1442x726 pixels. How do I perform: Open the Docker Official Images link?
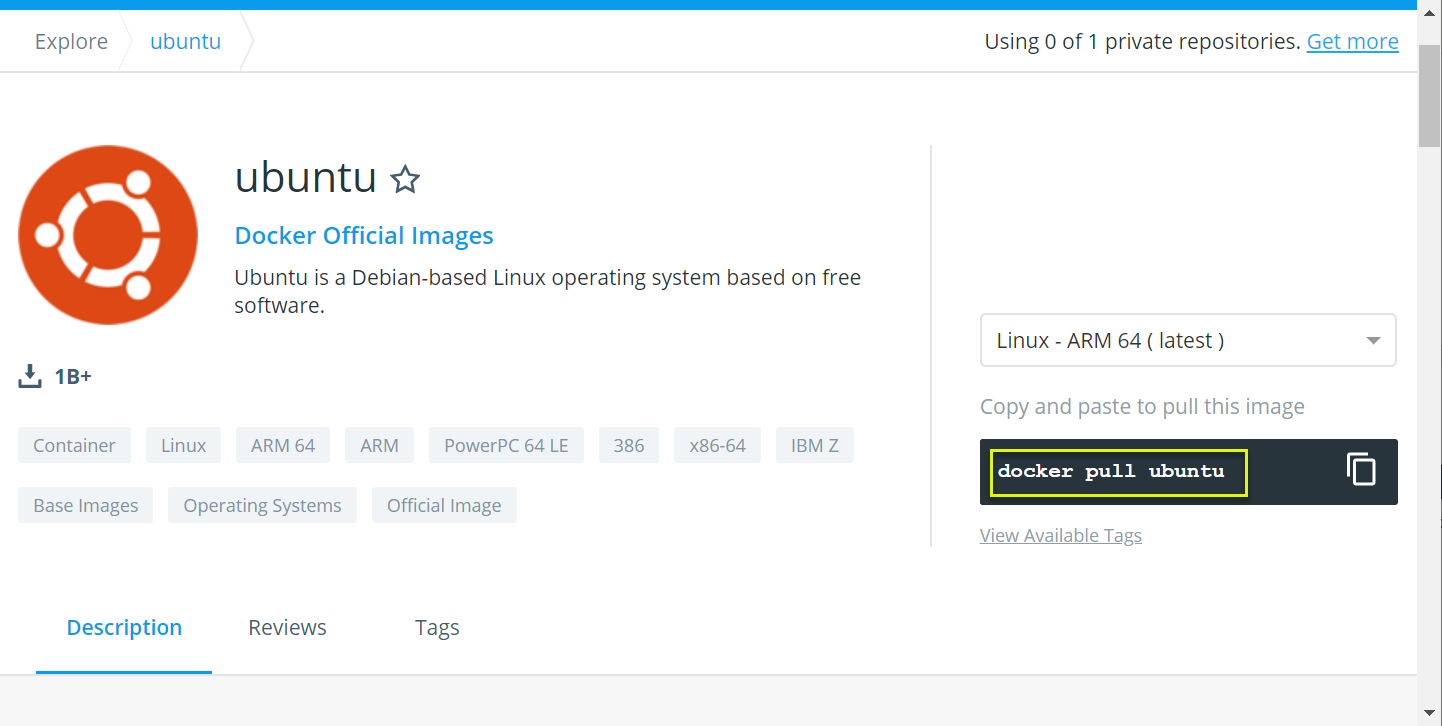tap(363, 236)
